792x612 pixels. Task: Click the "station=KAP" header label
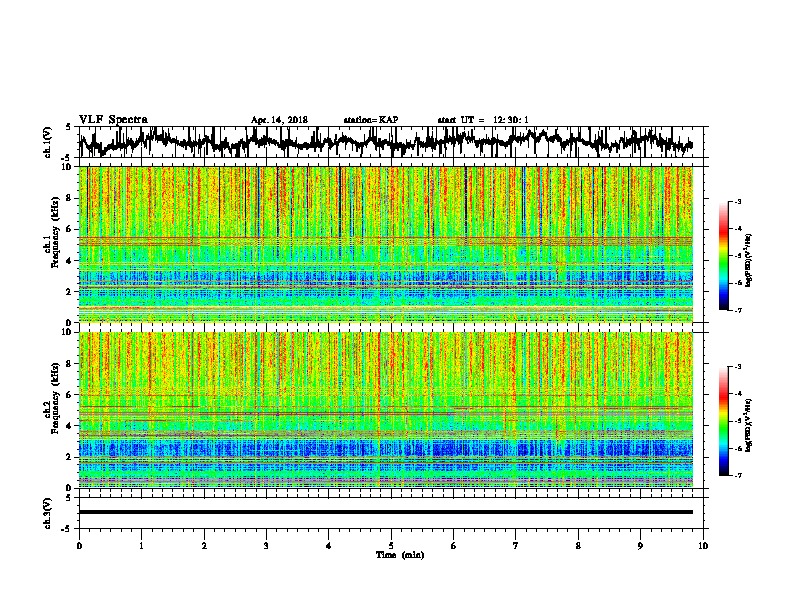(371, 120)
